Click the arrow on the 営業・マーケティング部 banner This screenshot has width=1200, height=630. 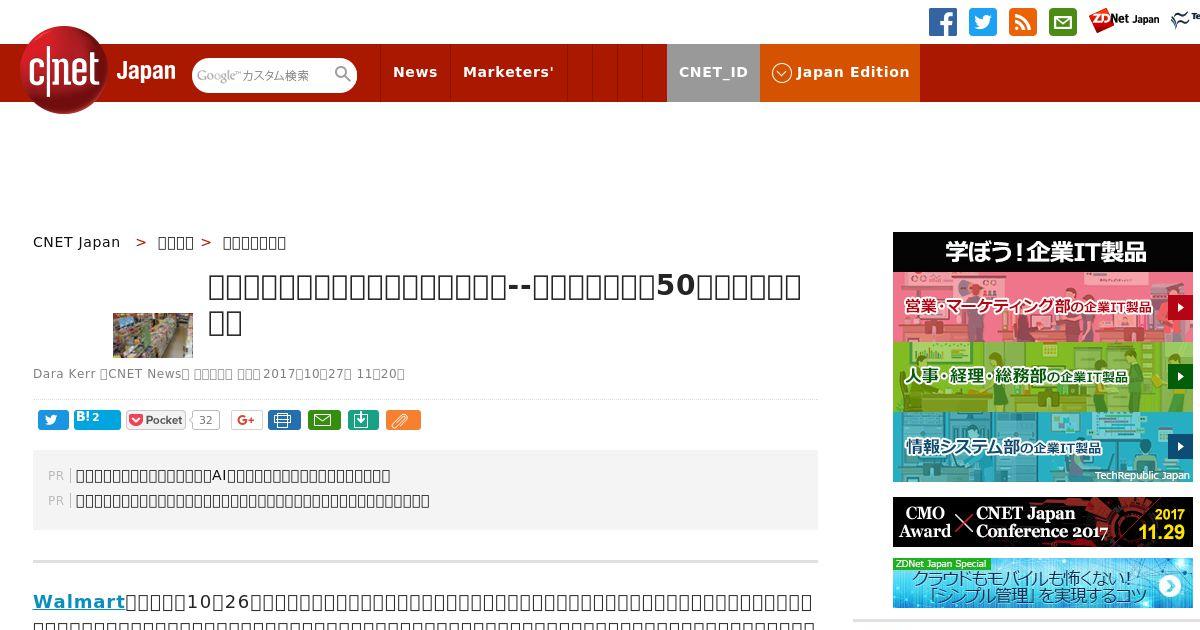pyautogui.click(x=1180, y=307)
